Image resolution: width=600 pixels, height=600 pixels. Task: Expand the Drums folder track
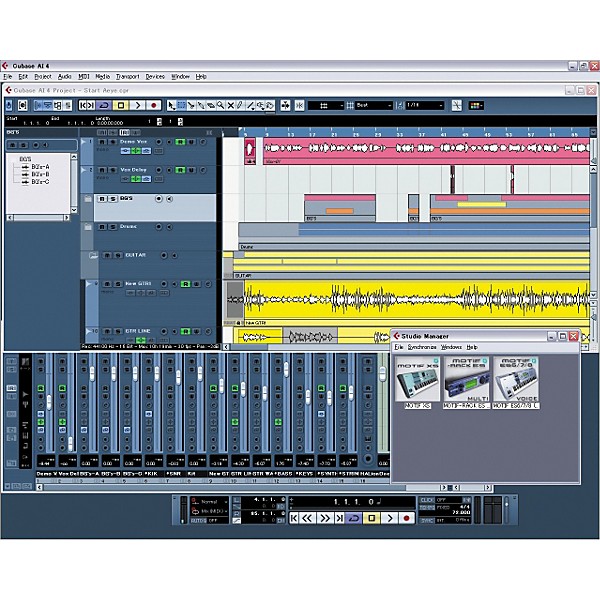click(x=88, y=227)
